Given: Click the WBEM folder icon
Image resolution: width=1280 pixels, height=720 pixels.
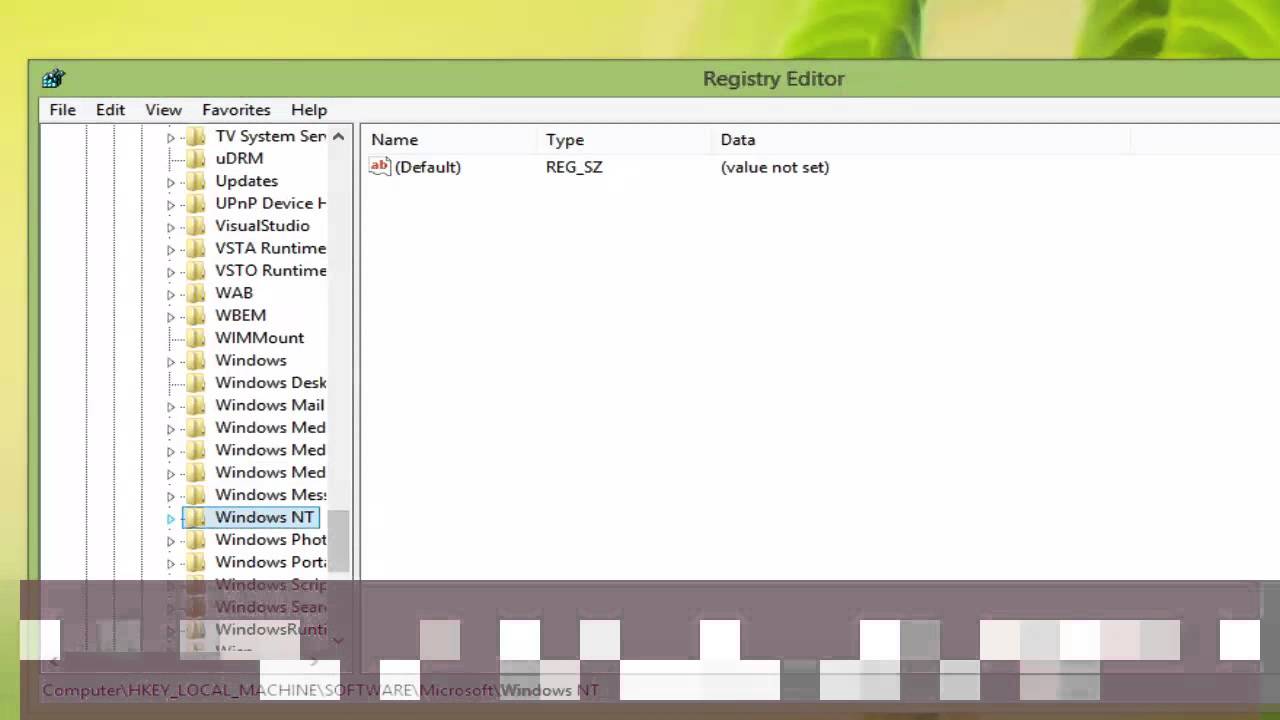Looking at the screenshot, I should point(196,315).
